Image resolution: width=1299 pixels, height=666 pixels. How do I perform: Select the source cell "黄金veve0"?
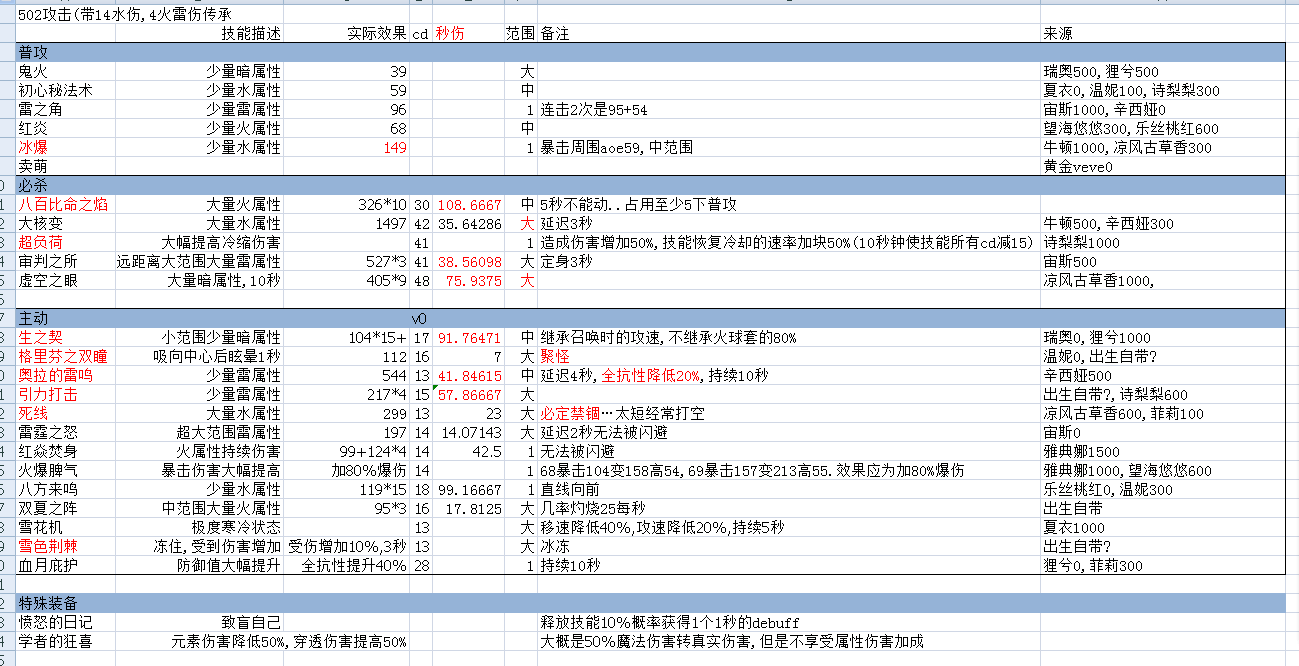tap(1080, 166)
